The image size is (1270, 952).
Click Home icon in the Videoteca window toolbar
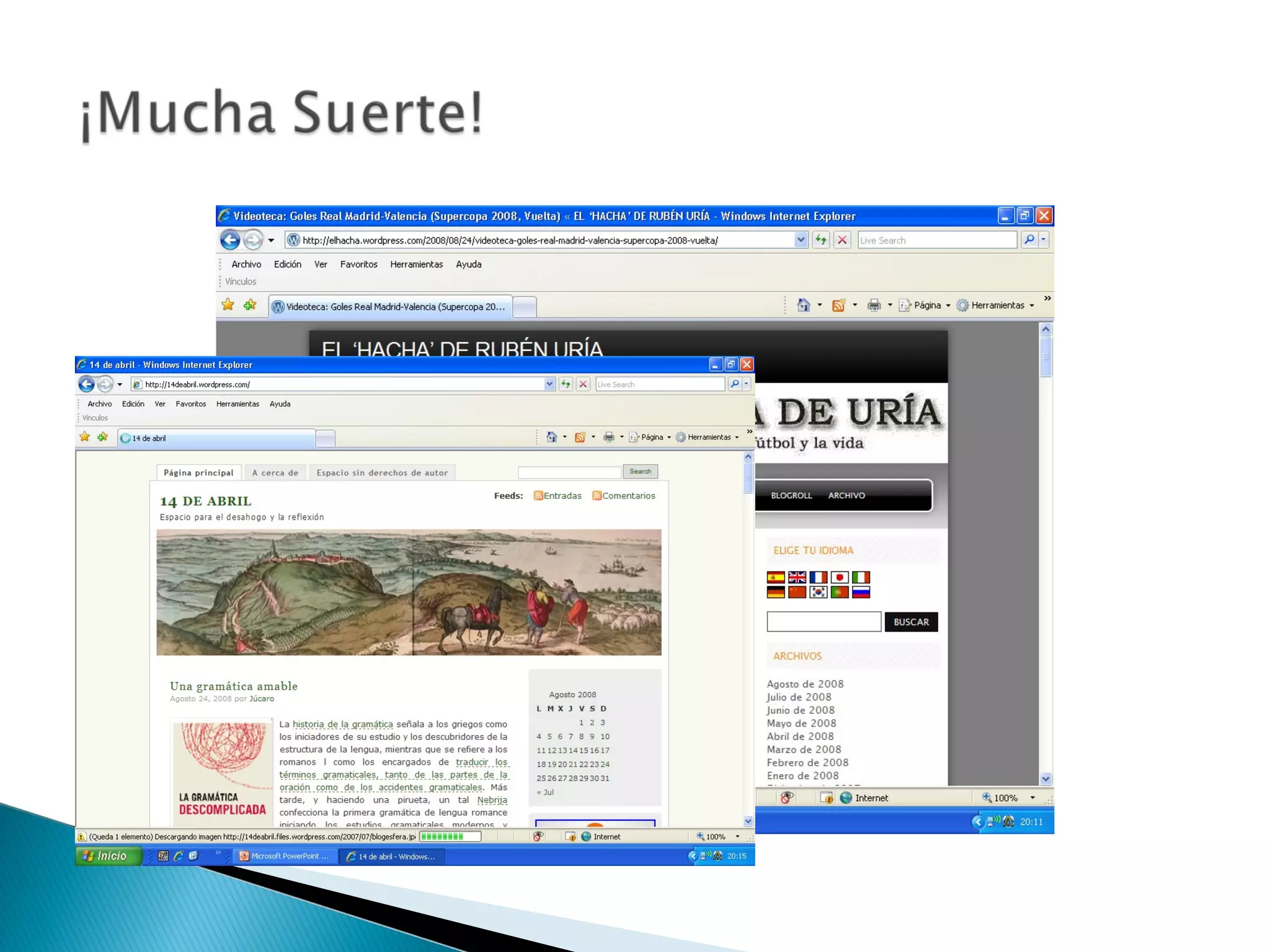coord(804,305)
